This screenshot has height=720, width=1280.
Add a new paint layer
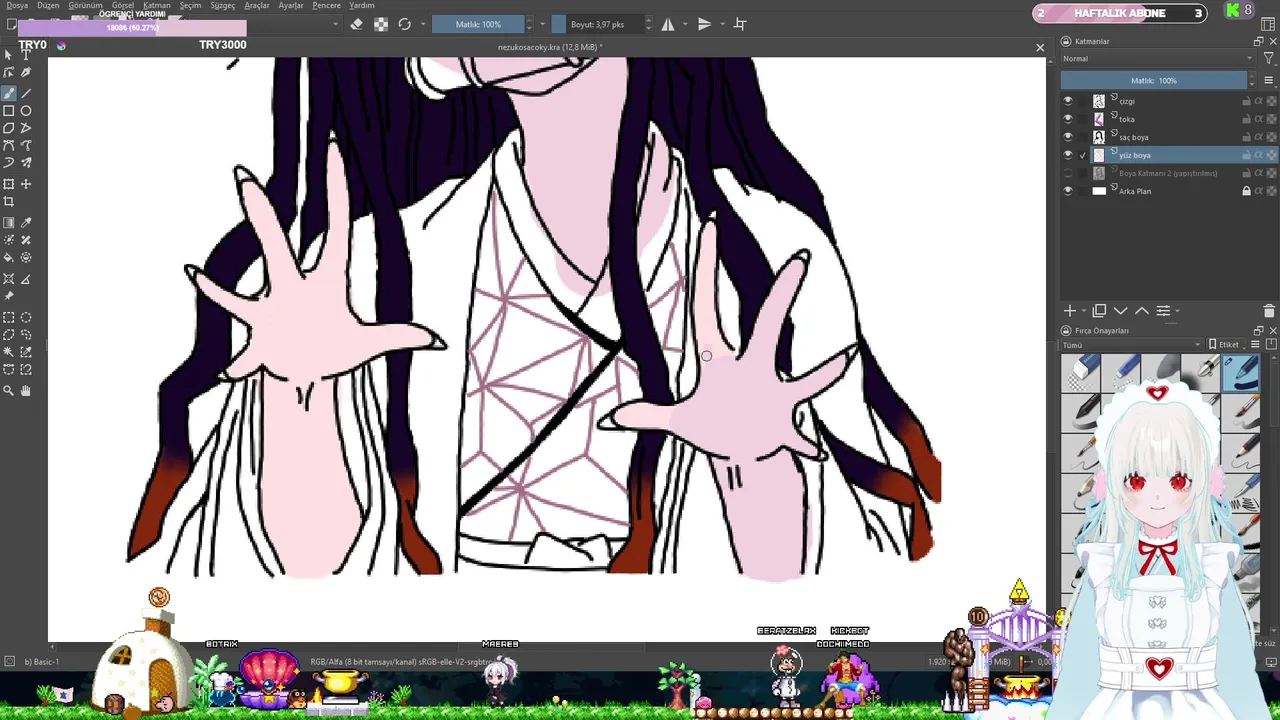[x=1070, y=312]
